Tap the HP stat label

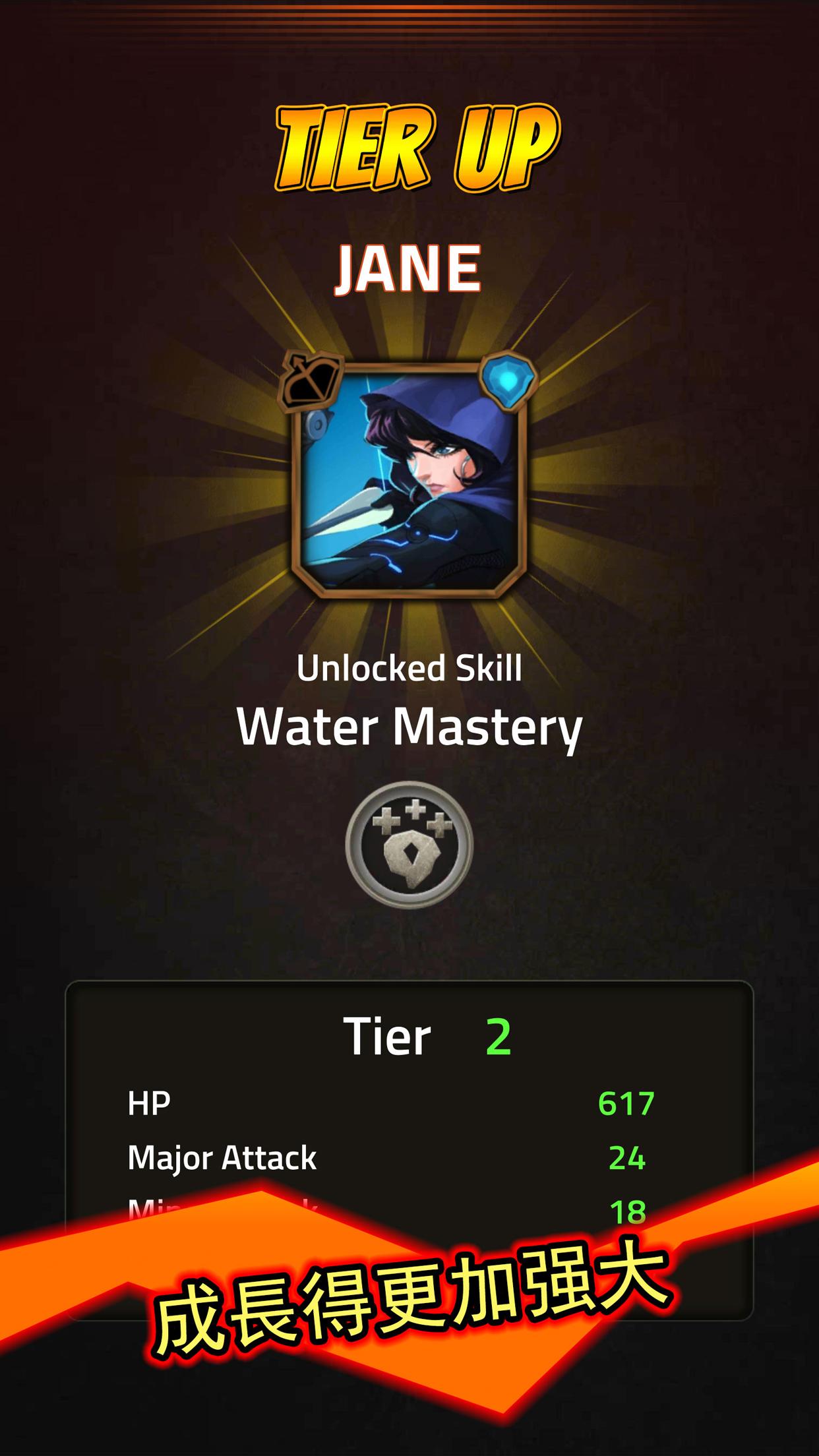pyautogui.click(x=149, y=1103)
